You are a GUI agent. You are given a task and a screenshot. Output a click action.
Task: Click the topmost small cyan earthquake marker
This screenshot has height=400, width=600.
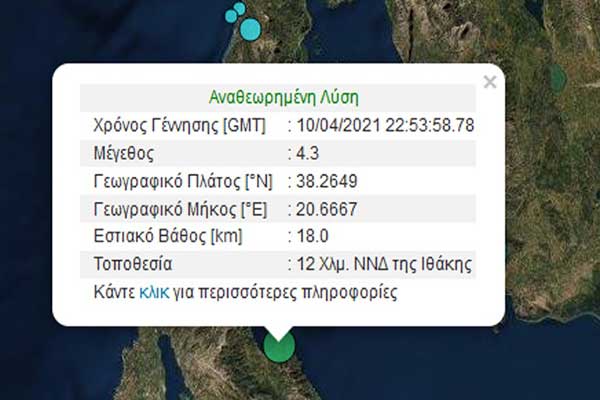tap(239, 9)
